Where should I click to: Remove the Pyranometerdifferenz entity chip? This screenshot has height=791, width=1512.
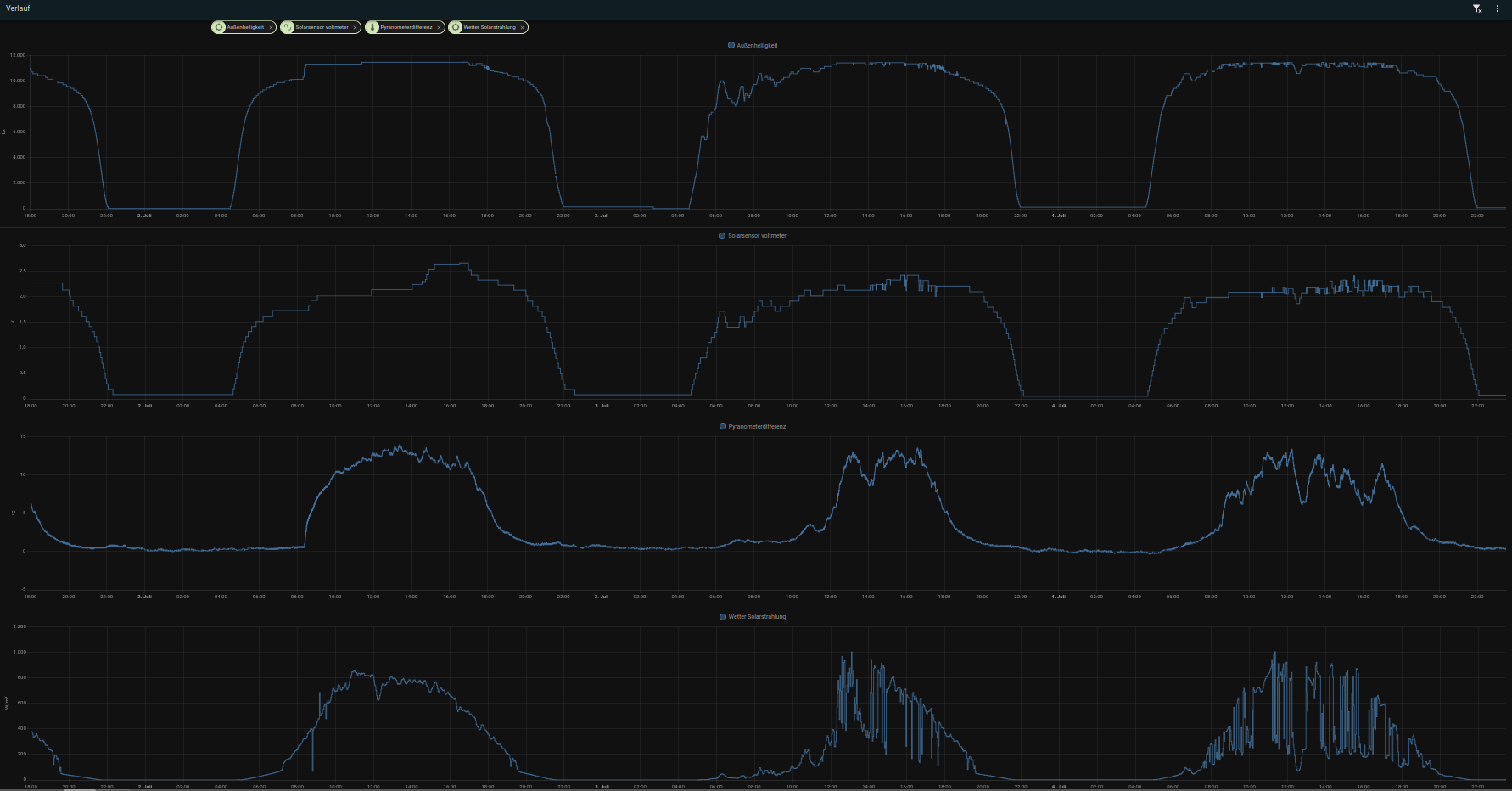(x=440, y=27)
